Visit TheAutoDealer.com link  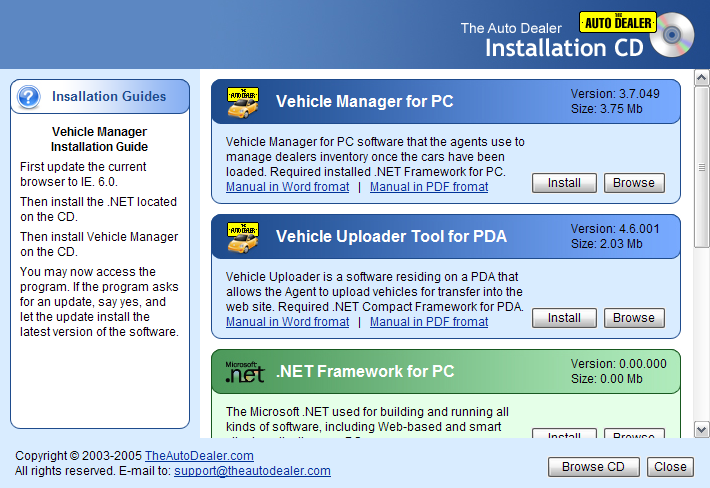point(199,456)
